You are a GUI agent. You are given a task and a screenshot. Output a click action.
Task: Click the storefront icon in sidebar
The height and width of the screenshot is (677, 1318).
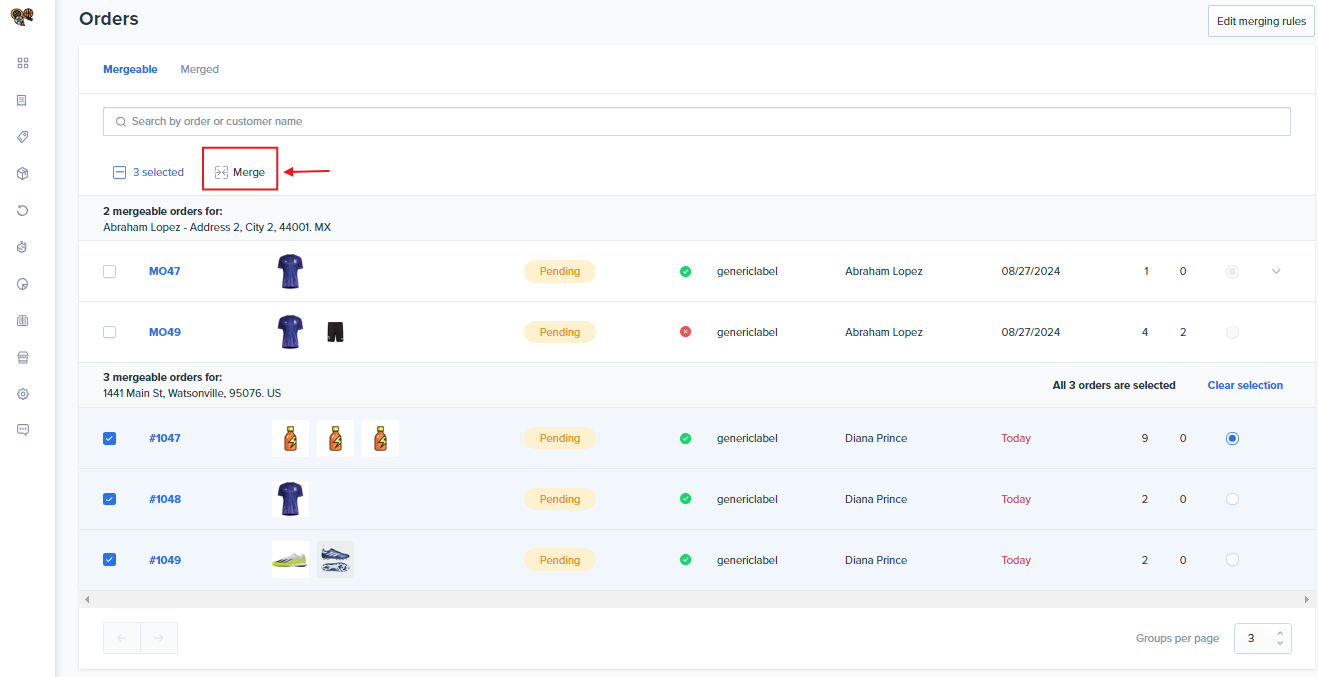[23, 357]
